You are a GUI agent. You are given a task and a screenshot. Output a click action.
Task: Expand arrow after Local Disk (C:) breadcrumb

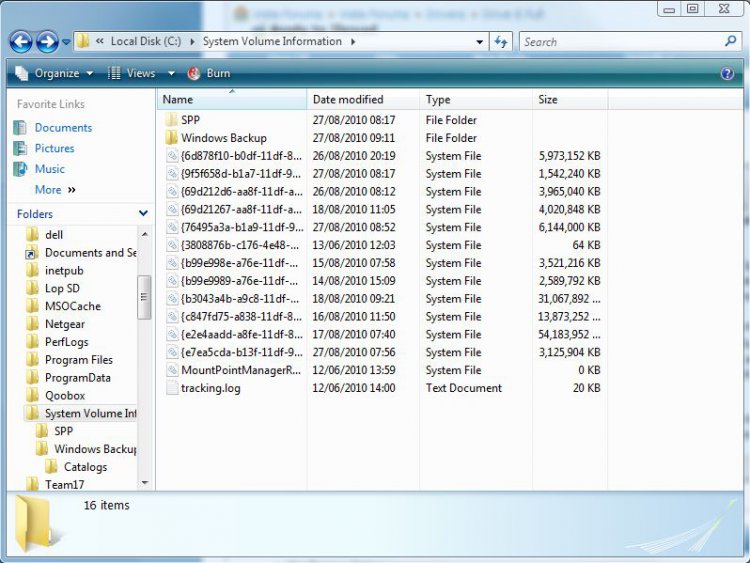click(x=192, y=42)
